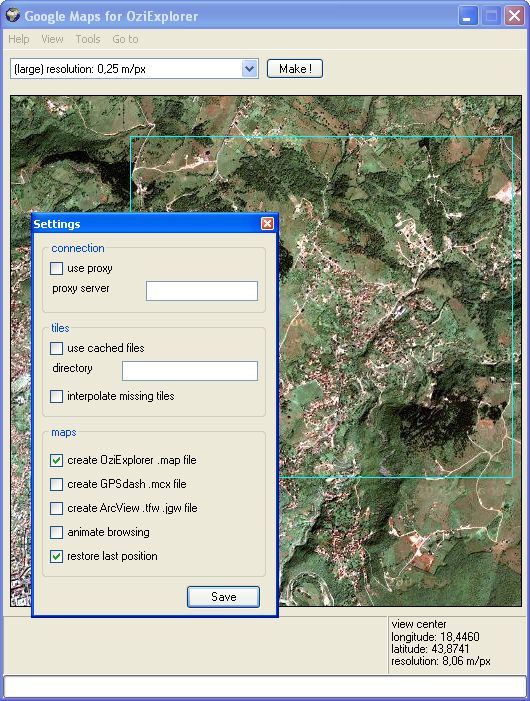Save the settings
The width and height of the screenshot is (530, 701).
coord(223,597)
